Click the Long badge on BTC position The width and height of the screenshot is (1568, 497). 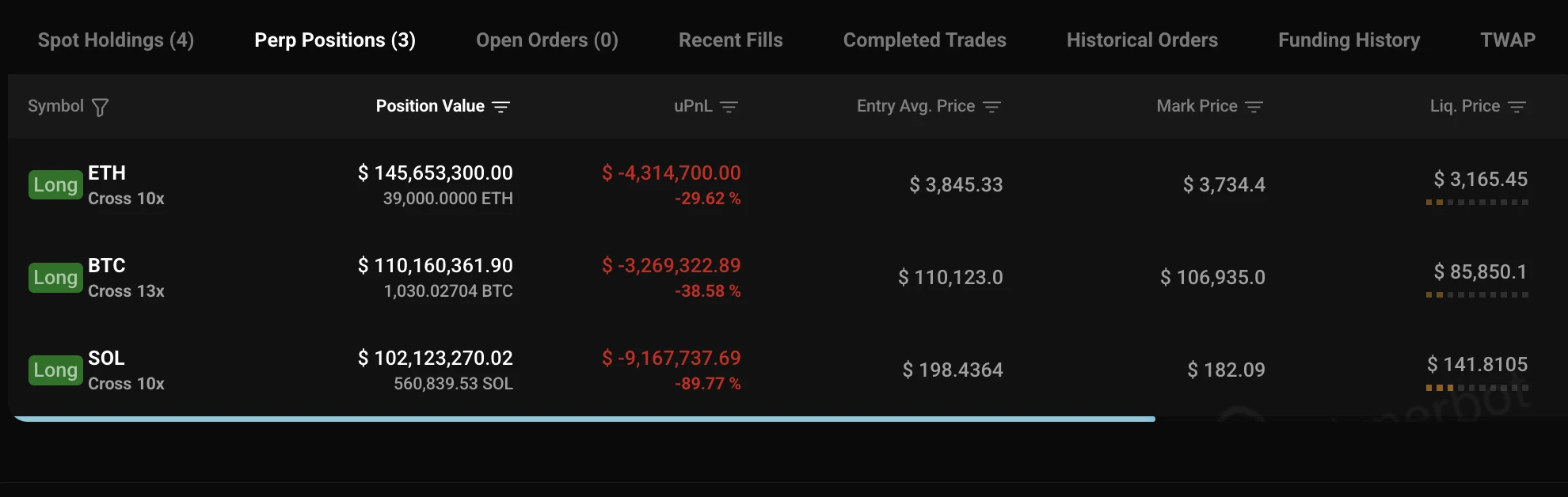tap(55, 277)
